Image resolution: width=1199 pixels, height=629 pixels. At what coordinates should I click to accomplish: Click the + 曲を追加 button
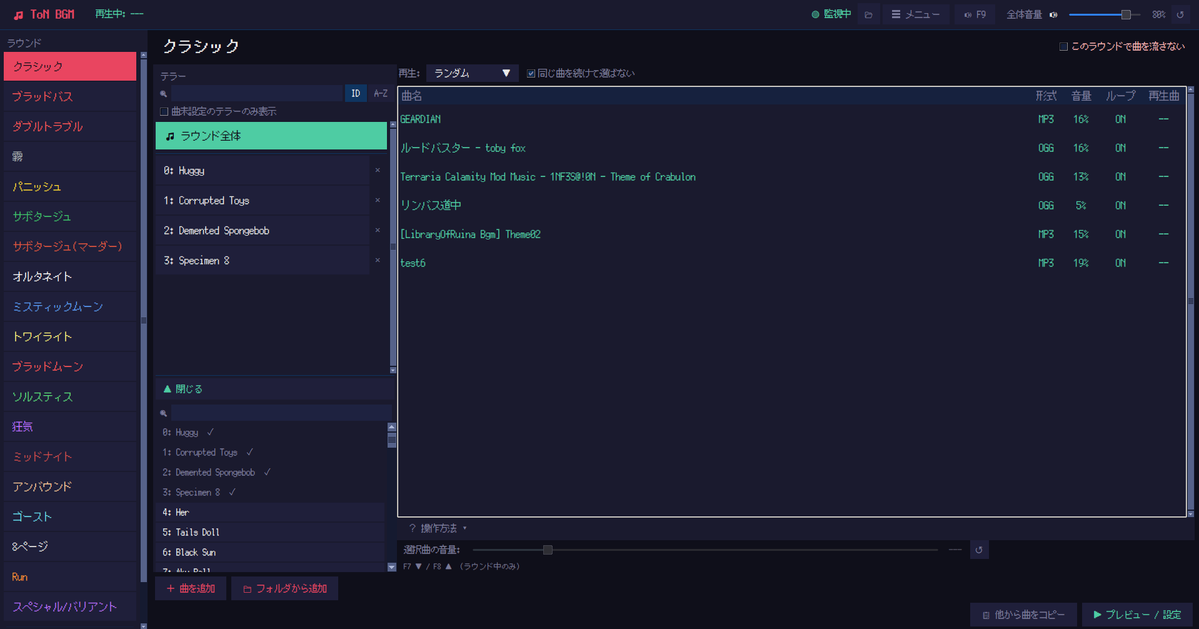coord(190,588)
